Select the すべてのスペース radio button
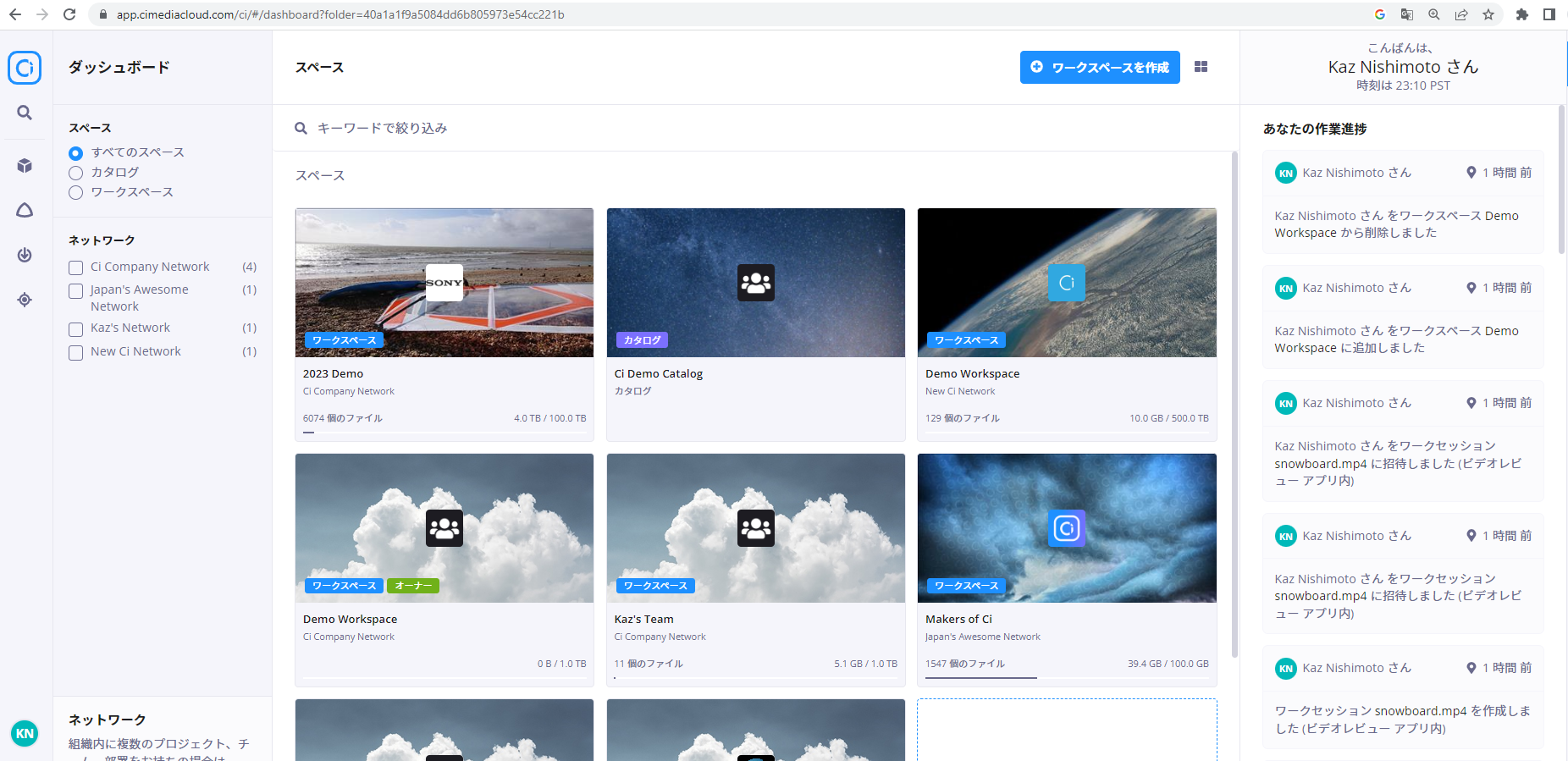1568x761 pixels. pos(75,153)
